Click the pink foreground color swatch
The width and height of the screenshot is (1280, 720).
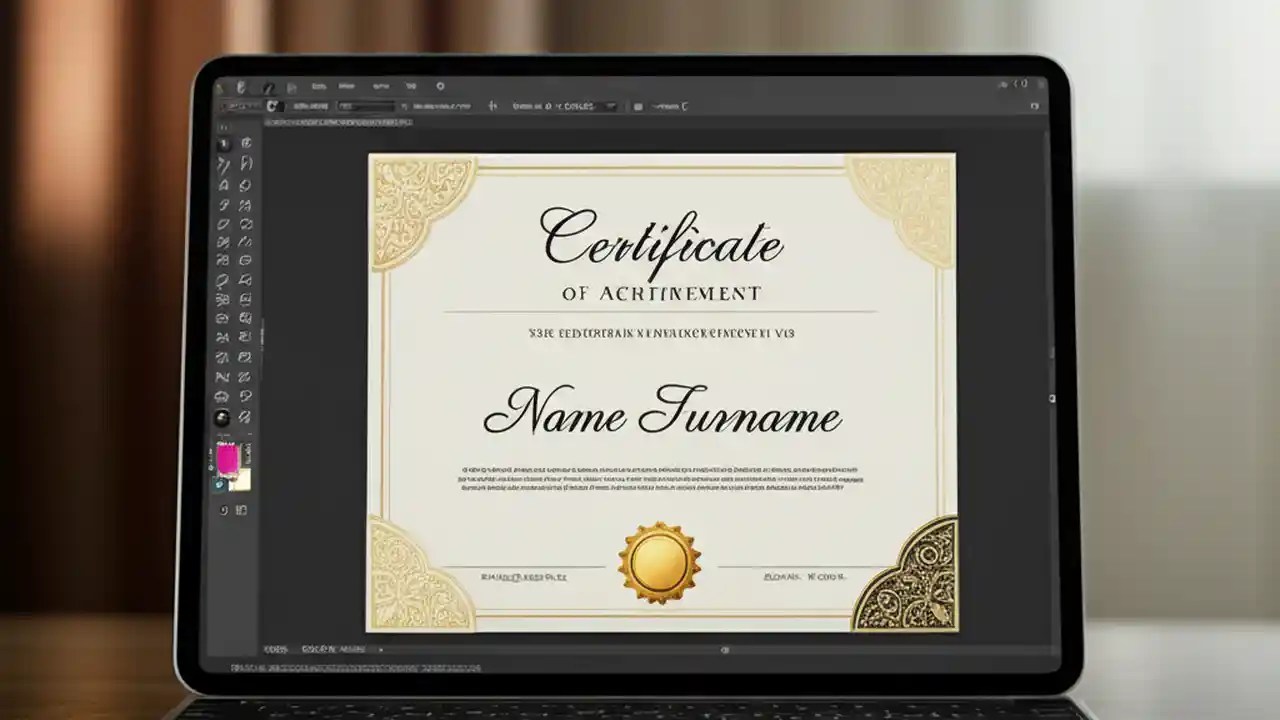[x=226, y=457]
